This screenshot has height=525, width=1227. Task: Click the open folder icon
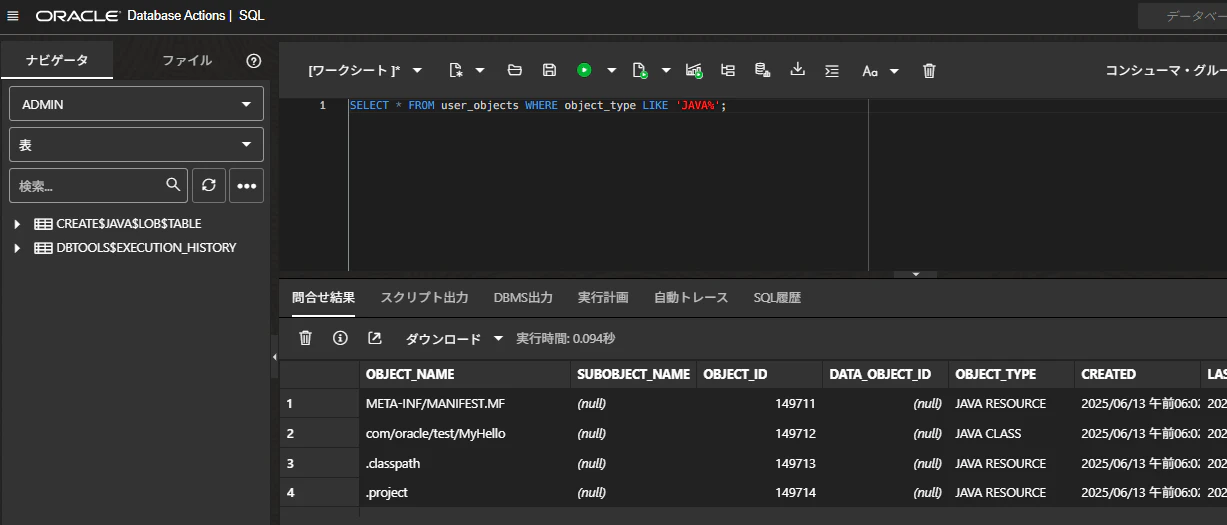tap(515, 70)
